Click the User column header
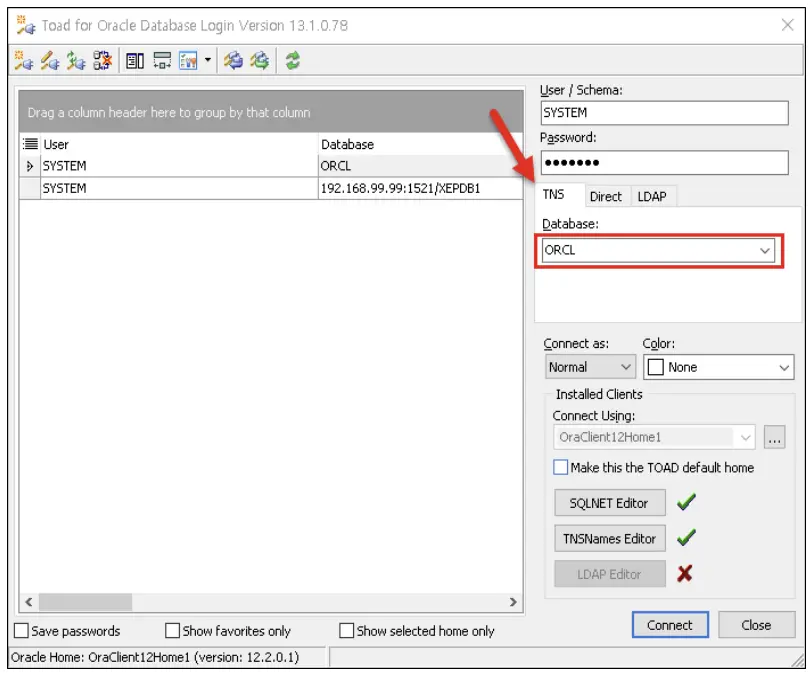This screenshot has height=674, width=810. [179, 144]
